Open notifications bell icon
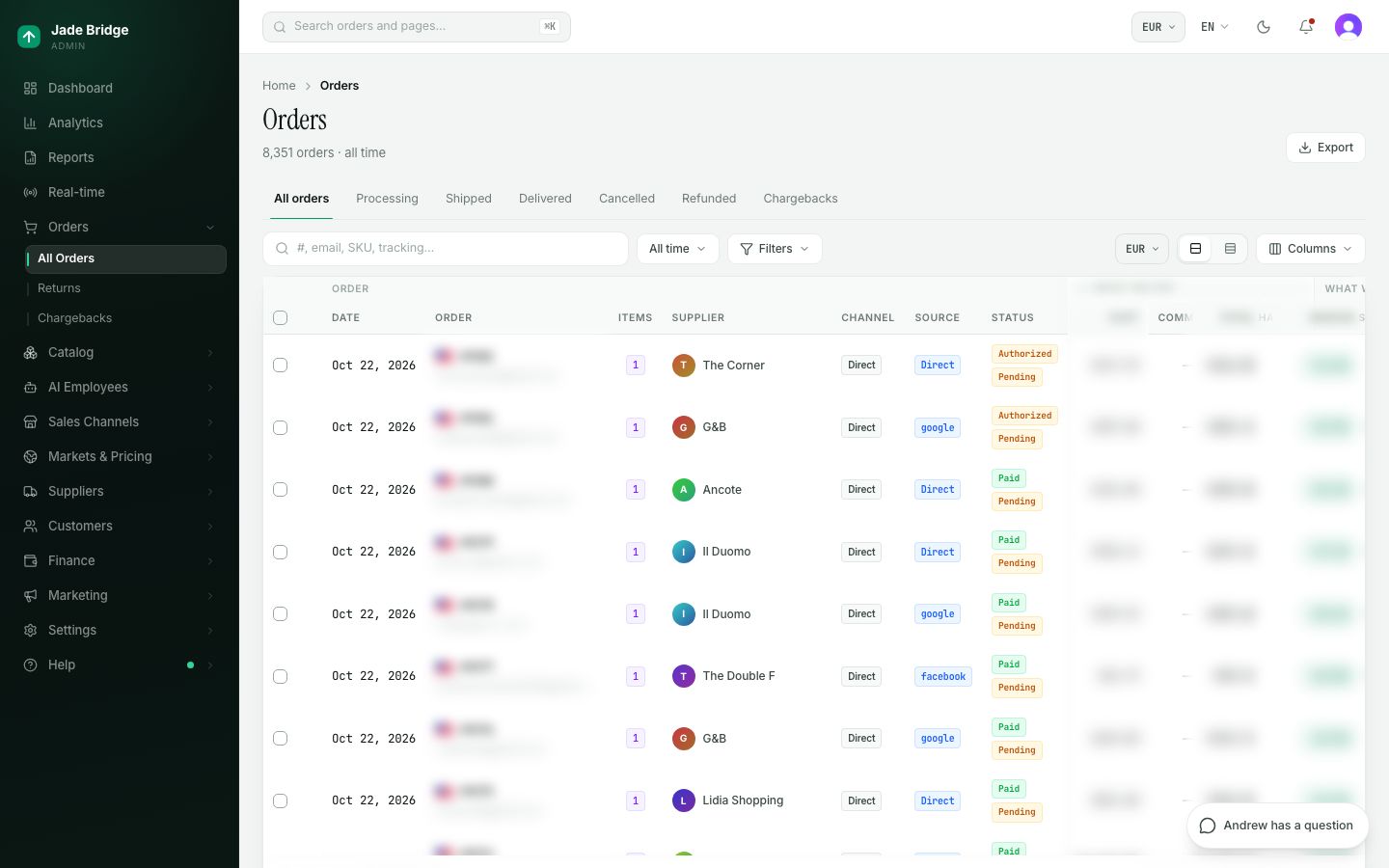The width and height of the screenshot is (1389, 868). click(1306, 27)
